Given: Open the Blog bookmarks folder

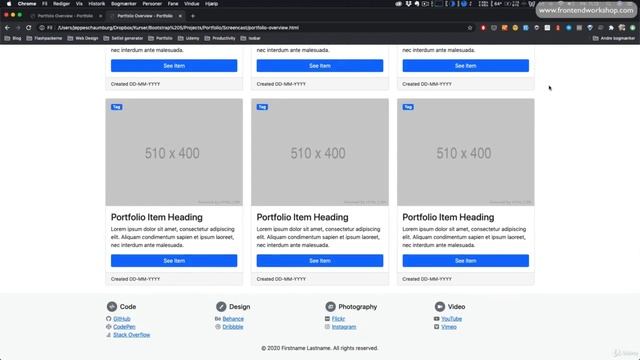Looking at the screenshot, I should tap(13, 38).
